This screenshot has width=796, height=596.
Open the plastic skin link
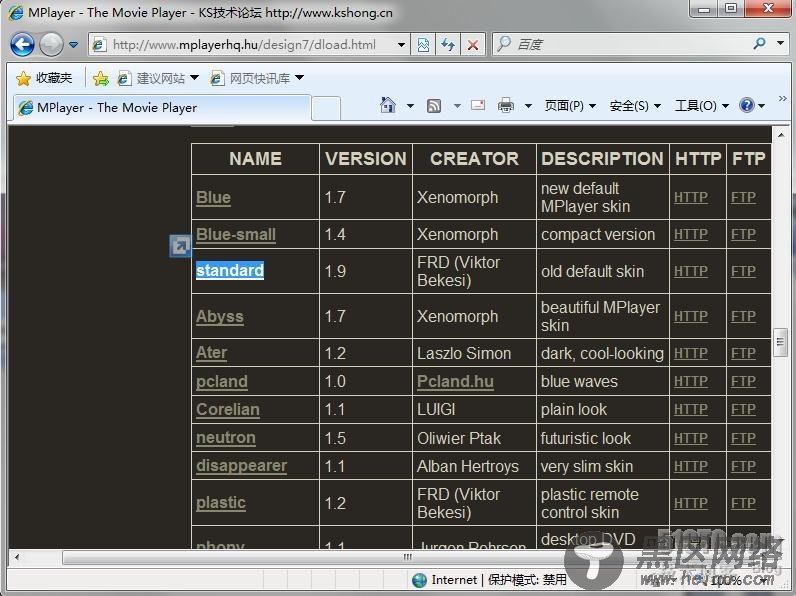pyautogui.click(x=221, y=503)
